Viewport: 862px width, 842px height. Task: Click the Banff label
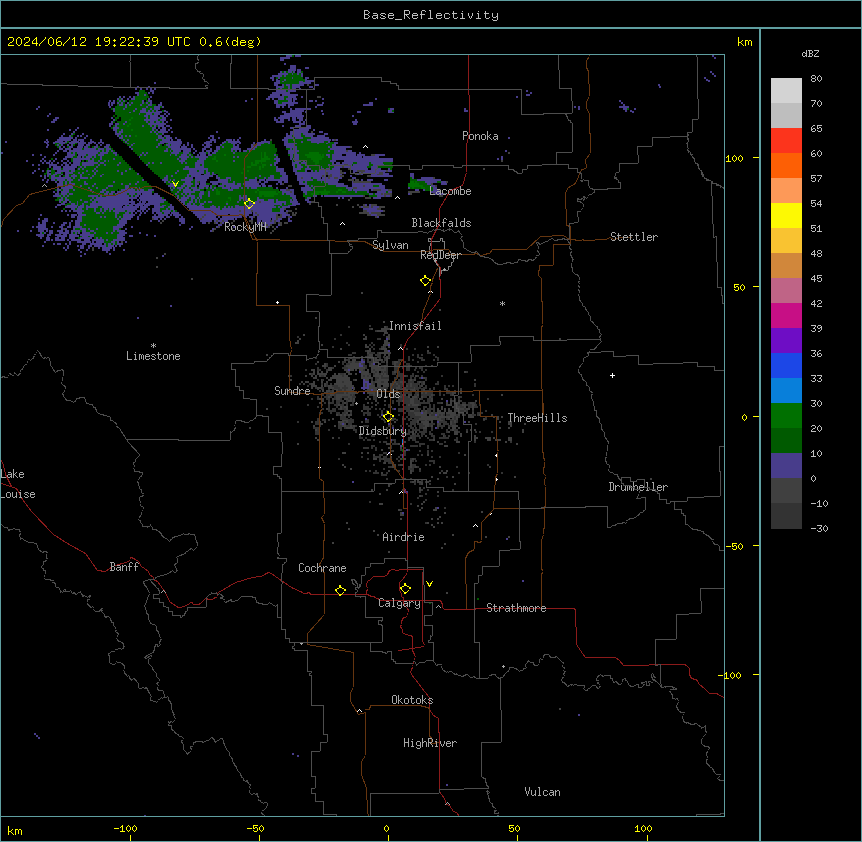click(x=124, y=567)
